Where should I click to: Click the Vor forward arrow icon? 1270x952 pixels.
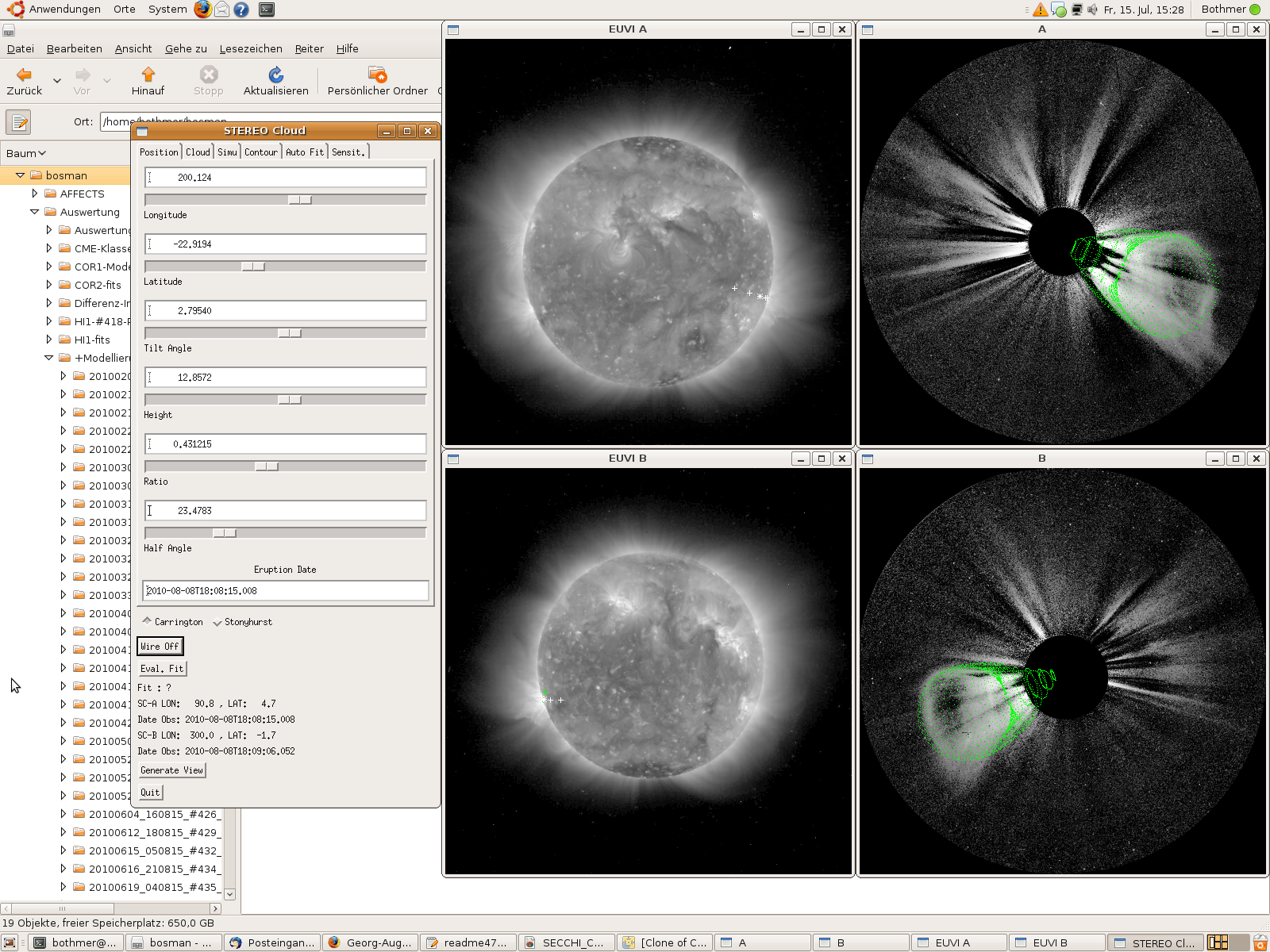click(82, 75)
